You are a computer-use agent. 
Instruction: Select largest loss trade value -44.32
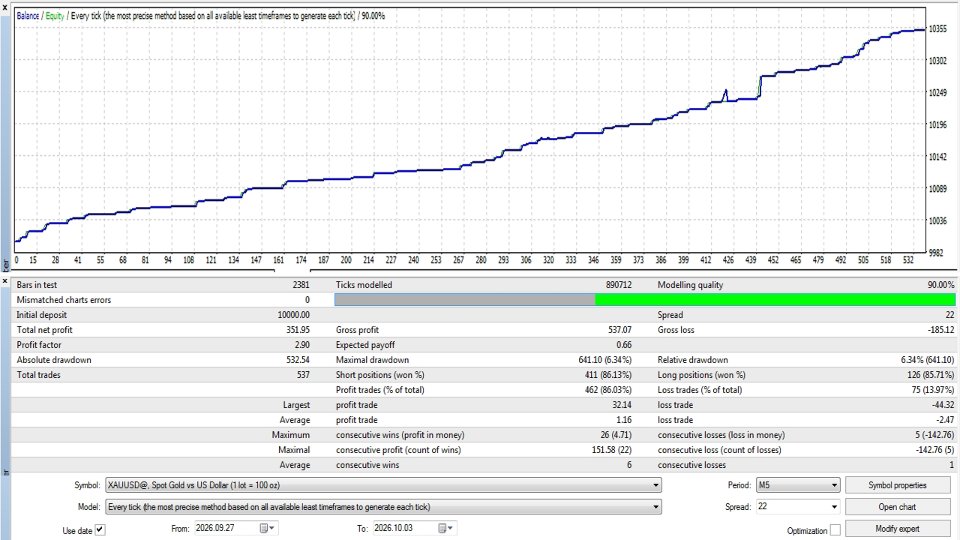(x=943, y=405)
